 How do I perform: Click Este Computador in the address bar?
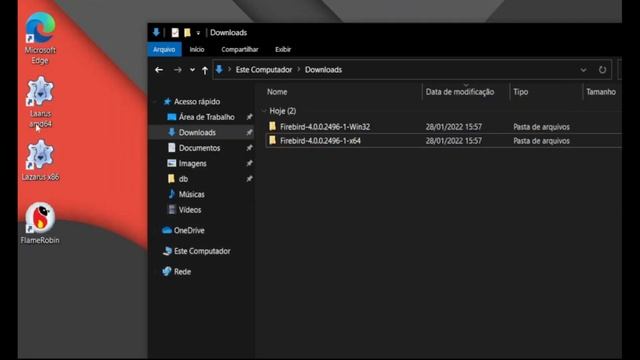click(x=264, y=70)
